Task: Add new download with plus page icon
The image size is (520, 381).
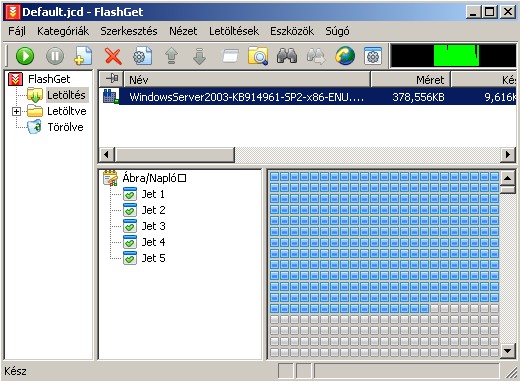Action: pyautogui.click(x=83, y=56)
